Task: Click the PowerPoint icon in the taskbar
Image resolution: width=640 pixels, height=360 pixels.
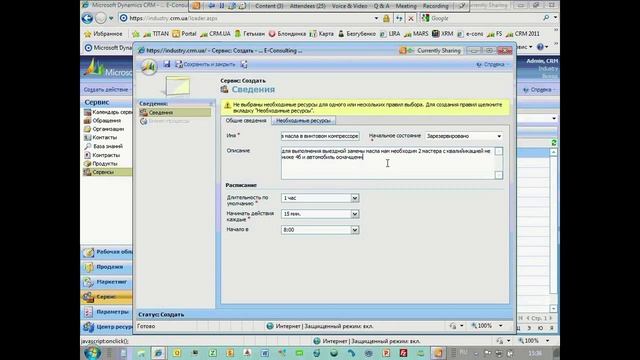Action: (386, 353)
